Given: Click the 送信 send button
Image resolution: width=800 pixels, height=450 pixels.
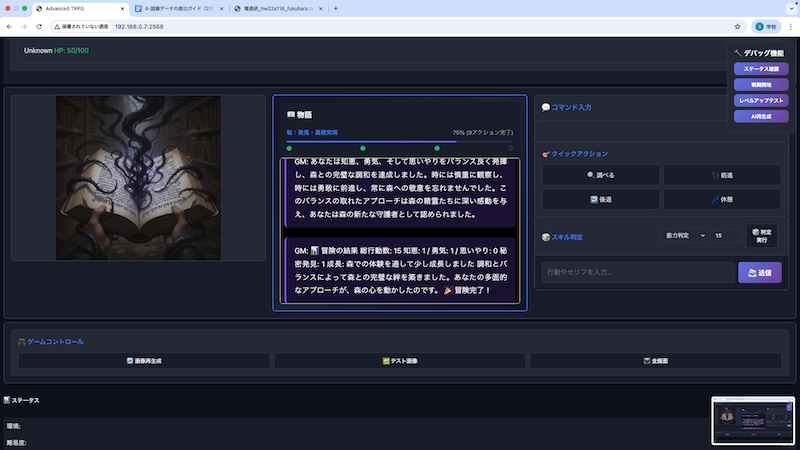Looking at the screenshot, I should pyautogui.click(x=759, y=272).
